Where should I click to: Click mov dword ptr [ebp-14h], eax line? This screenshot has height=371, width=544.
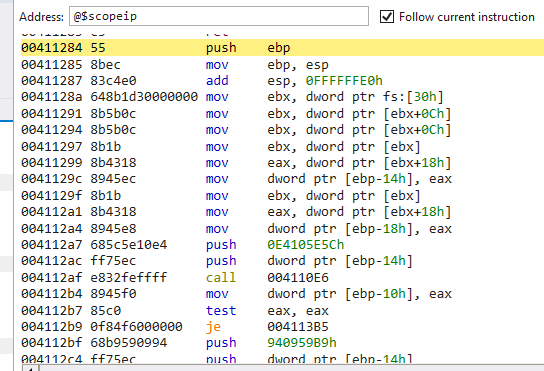click(282, 179)
